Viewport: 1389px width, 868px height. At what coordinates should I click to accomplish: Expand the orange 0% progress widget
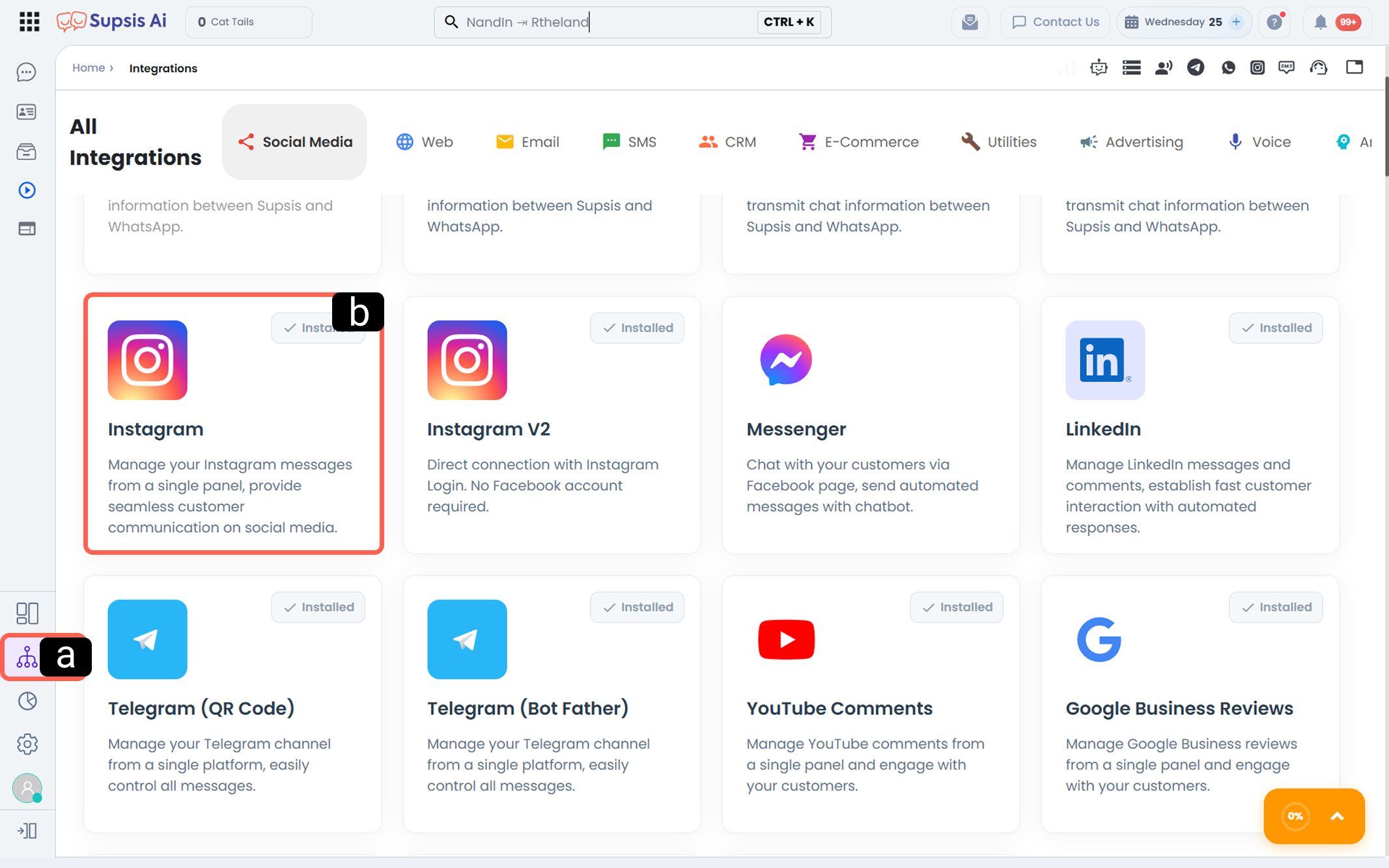click(x=1337, y=816)
